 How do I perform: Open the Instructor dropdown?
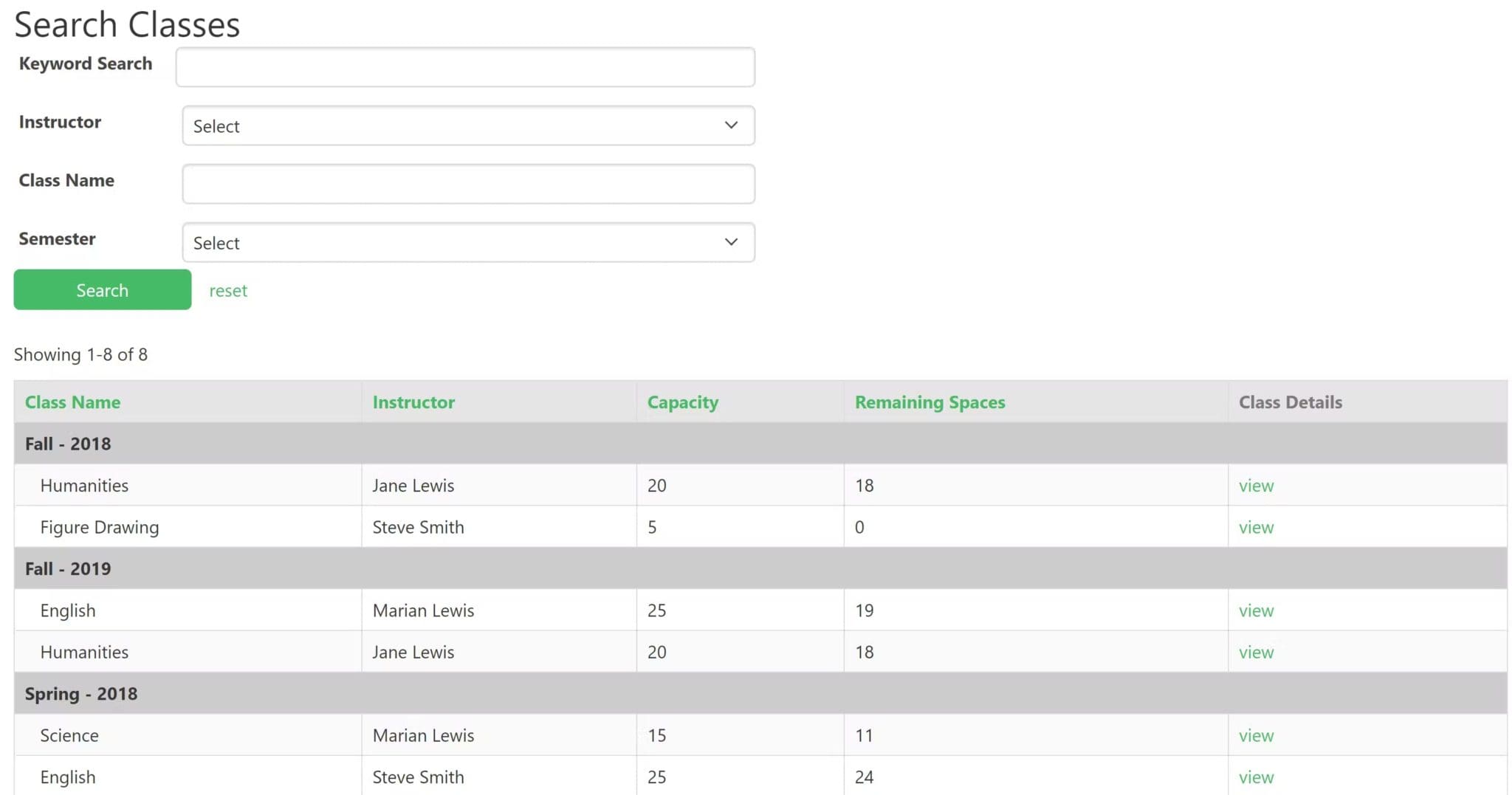468,125
